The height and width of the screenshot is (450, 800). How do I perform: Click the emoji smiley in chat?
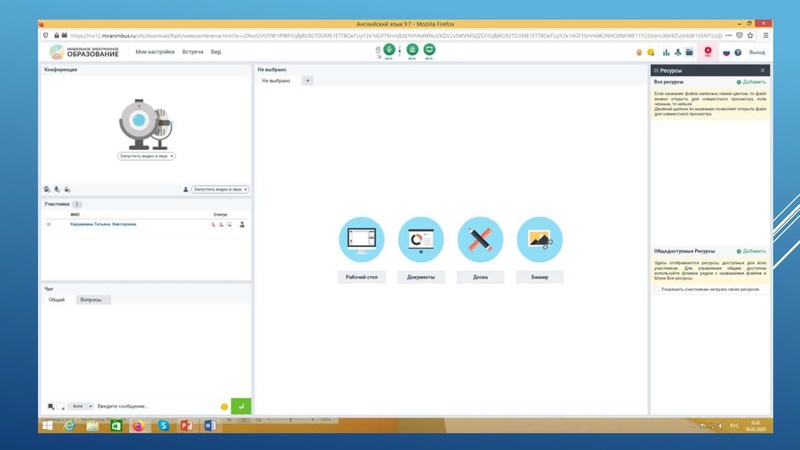(x=224, y=406)
